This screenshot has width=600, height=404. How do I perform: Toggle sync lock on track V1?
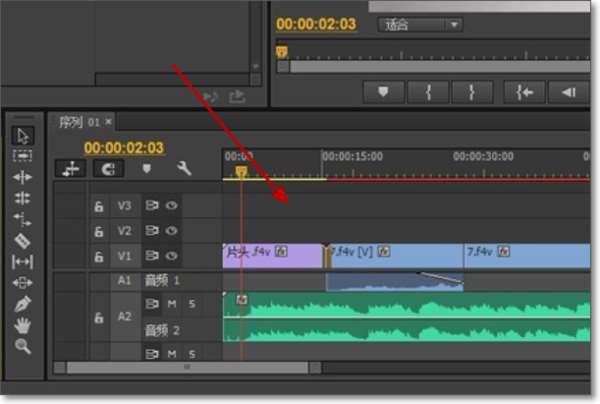coord(152,256)
